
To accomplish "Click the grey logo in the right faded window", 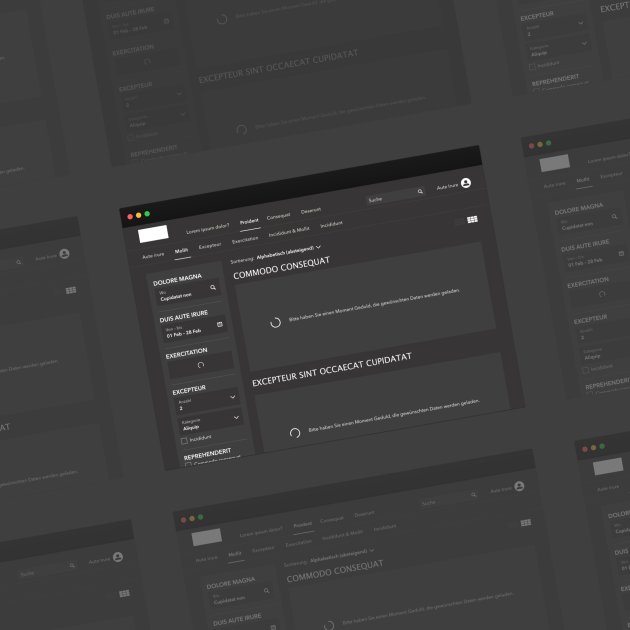I will coord(554,163).
